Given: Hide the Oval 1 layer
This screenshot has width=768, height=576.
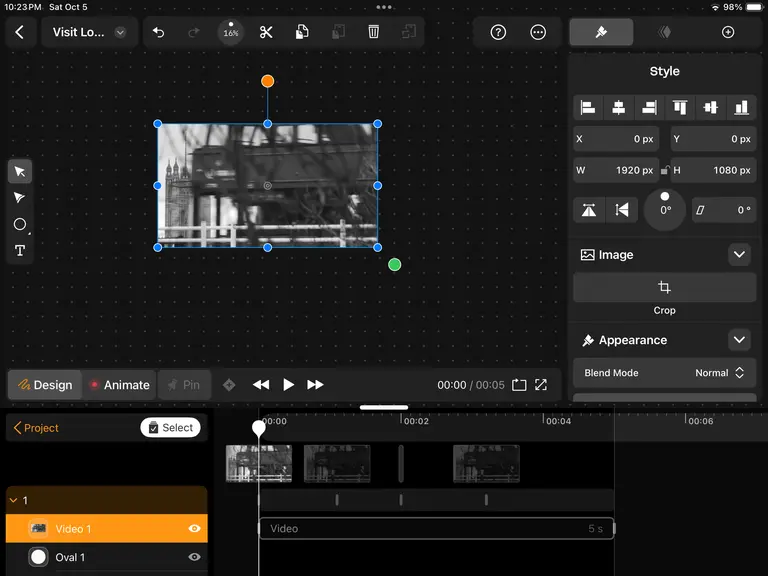Looking at the screenshot, I should [194, 557].
